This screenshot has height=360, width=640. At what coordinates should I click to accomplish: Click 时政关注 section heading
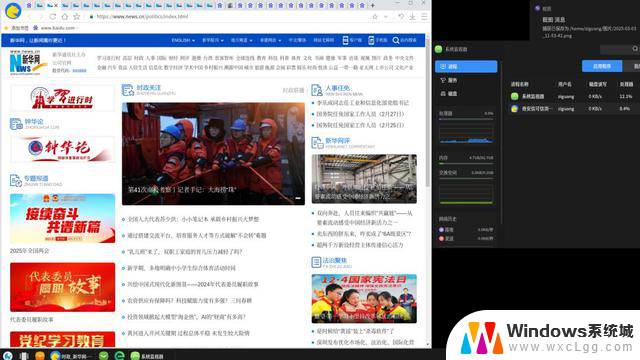(149, 88)
